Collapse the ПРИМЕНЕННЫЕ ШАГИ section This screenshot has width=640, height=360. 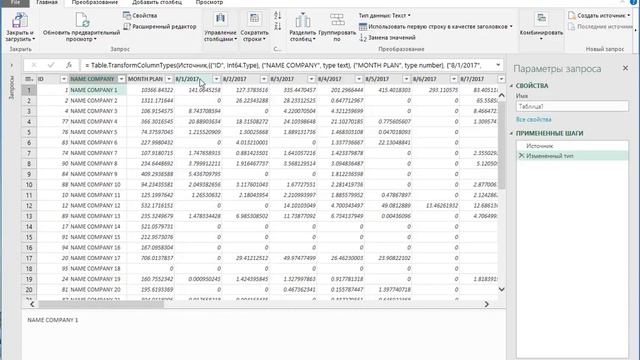click(511, 133)
